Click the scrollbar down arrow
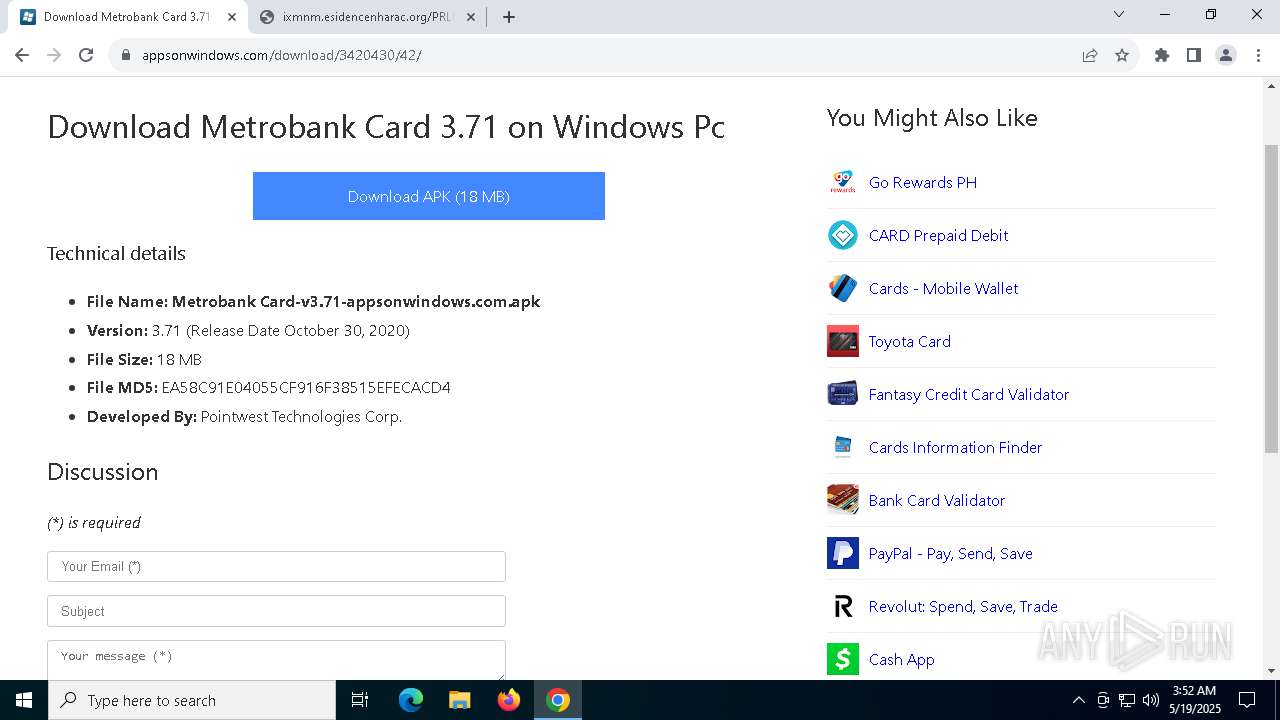1280x720 pixels. point(1271,671)
